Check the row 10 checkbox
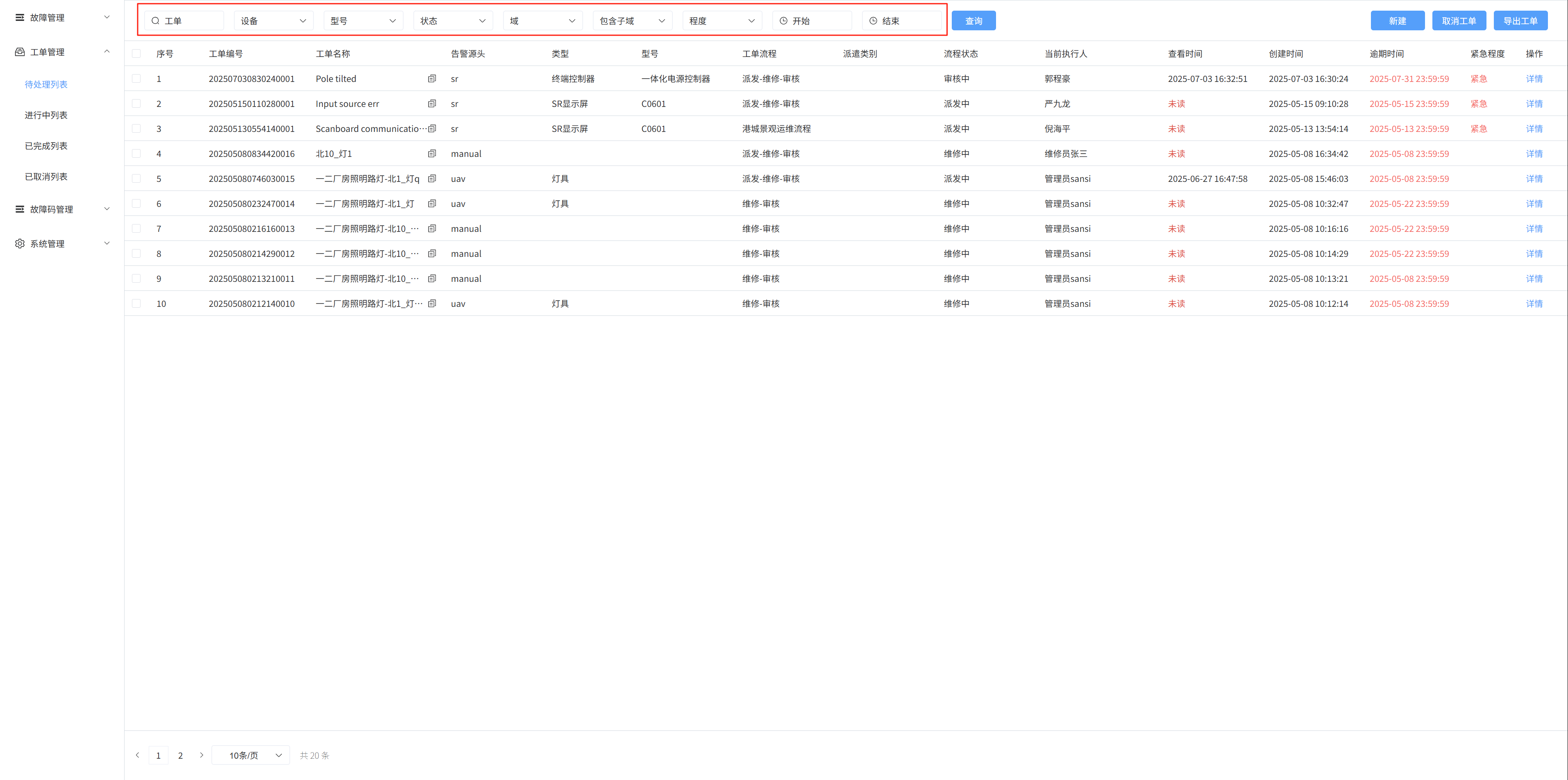This screenshot has height=780, width=1568. (x=136, y=303)
